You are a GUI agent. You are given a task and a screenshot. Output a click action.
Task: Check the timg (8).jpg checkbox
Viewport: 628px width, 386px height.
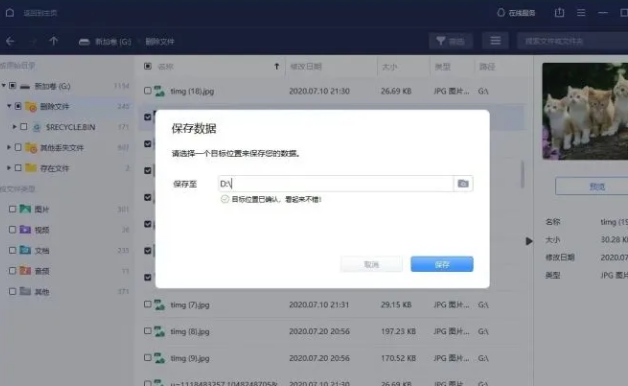[x=148, y=331]
